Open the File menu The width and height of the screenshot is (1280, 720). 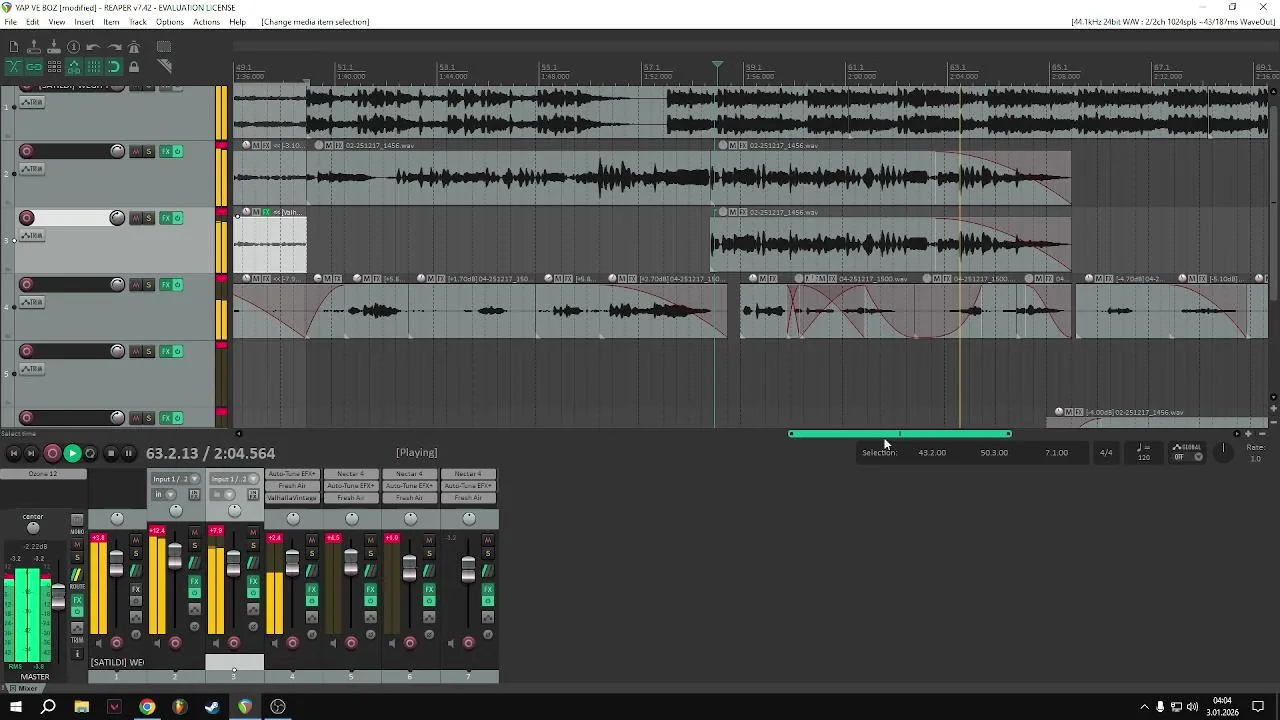(10, 22)
